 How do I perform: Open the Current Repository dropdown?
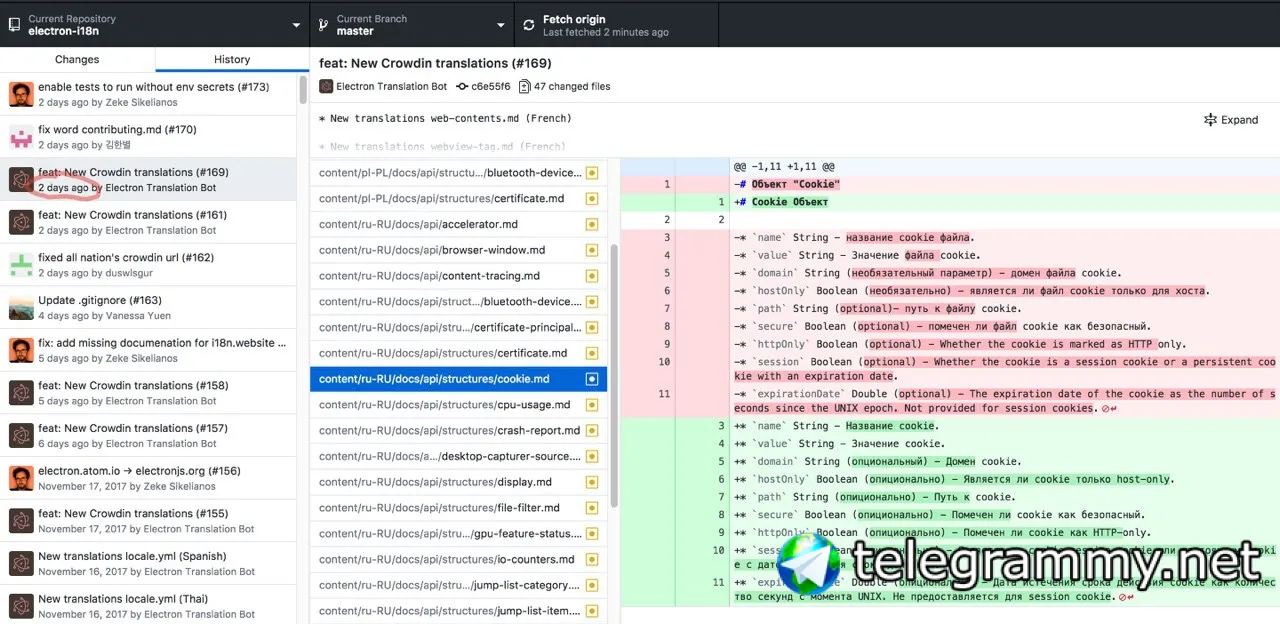point(155,24)
